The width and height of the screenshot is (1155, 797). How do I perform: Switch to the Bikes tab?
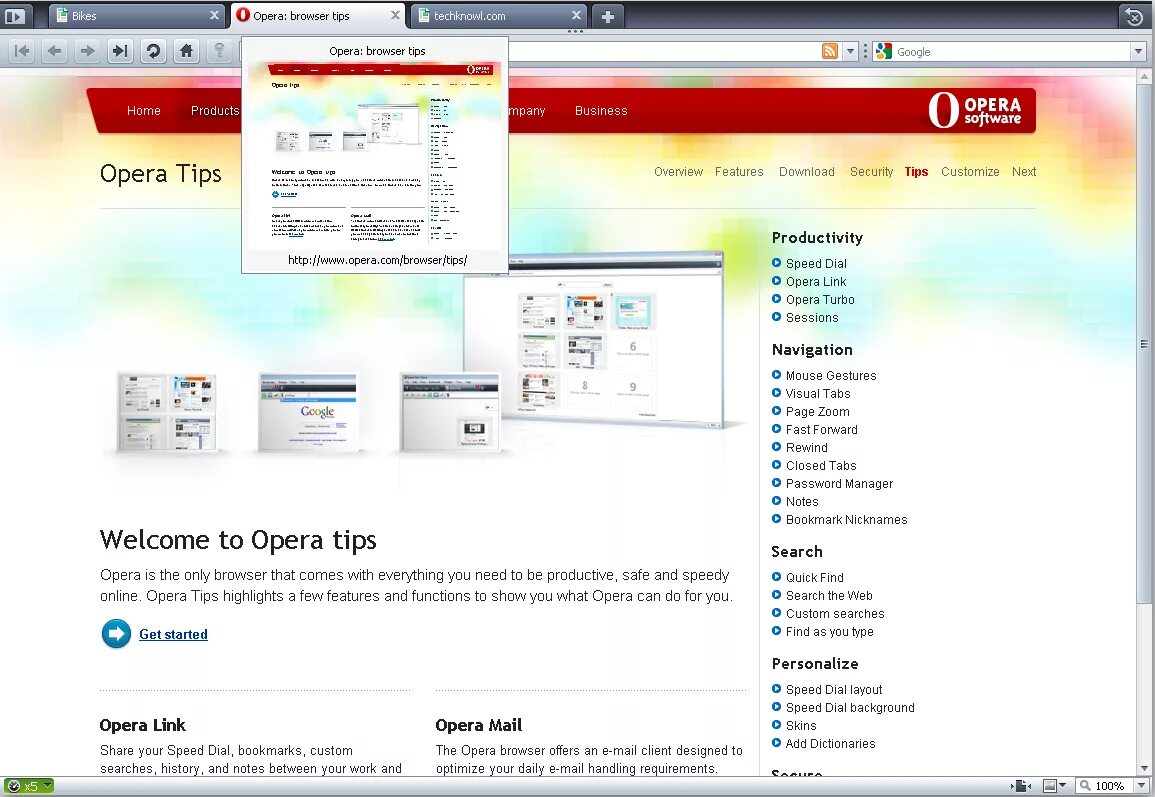tap(138, 15)
